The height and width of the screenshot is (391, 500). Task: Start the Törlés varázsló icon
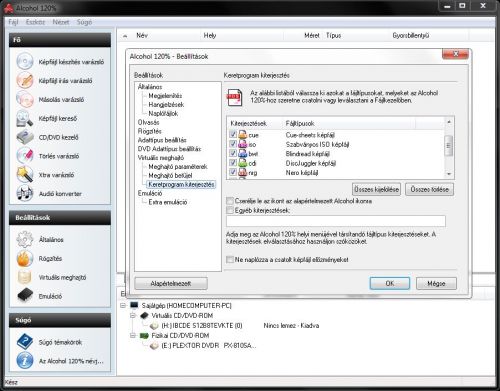[x=25, y=156]
